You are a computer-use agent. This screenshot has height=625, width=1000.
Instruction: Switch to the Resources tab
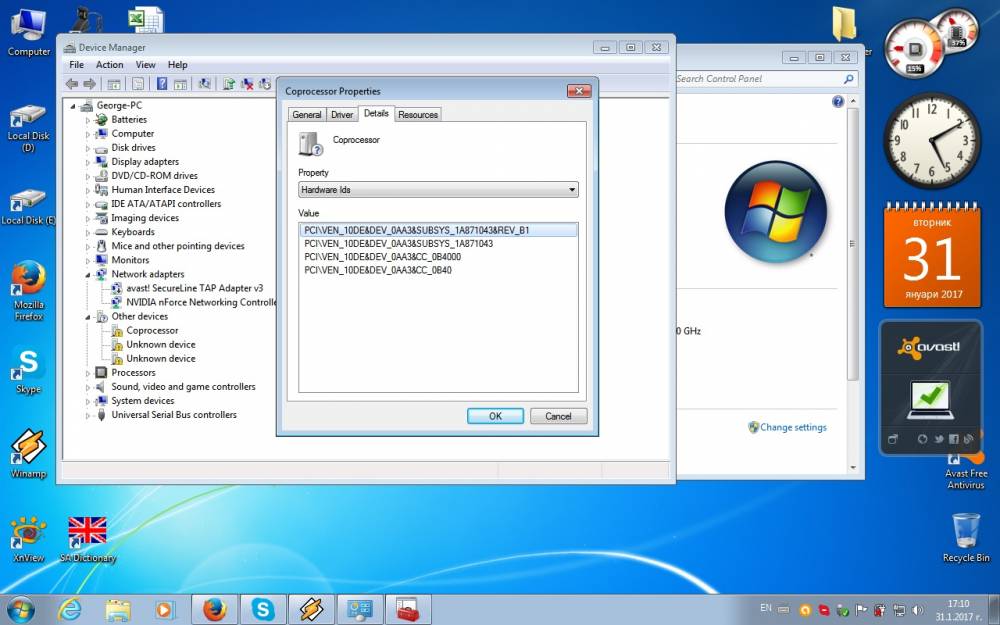click(418, 115)
